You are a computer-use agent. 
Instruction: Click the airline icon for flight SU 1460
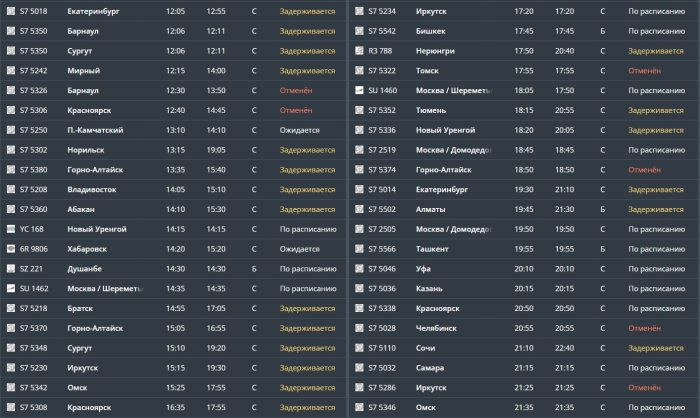tap(359, 90)
